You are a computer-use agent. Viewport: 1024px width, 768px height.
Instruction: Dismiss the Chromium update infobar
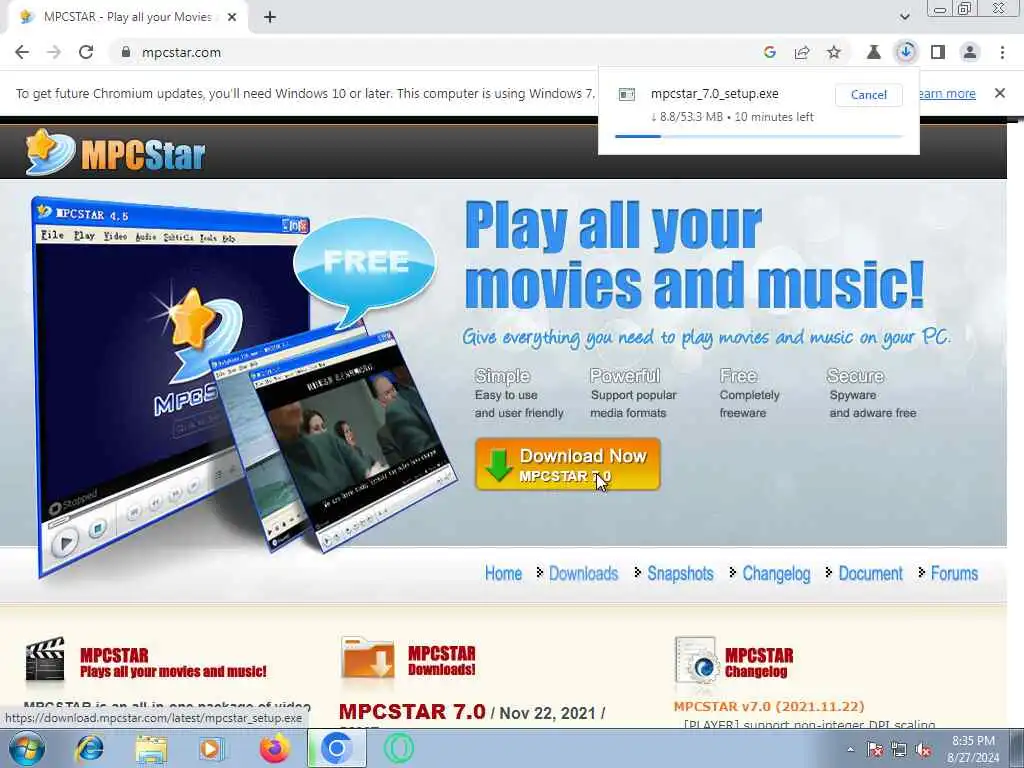1000,93
